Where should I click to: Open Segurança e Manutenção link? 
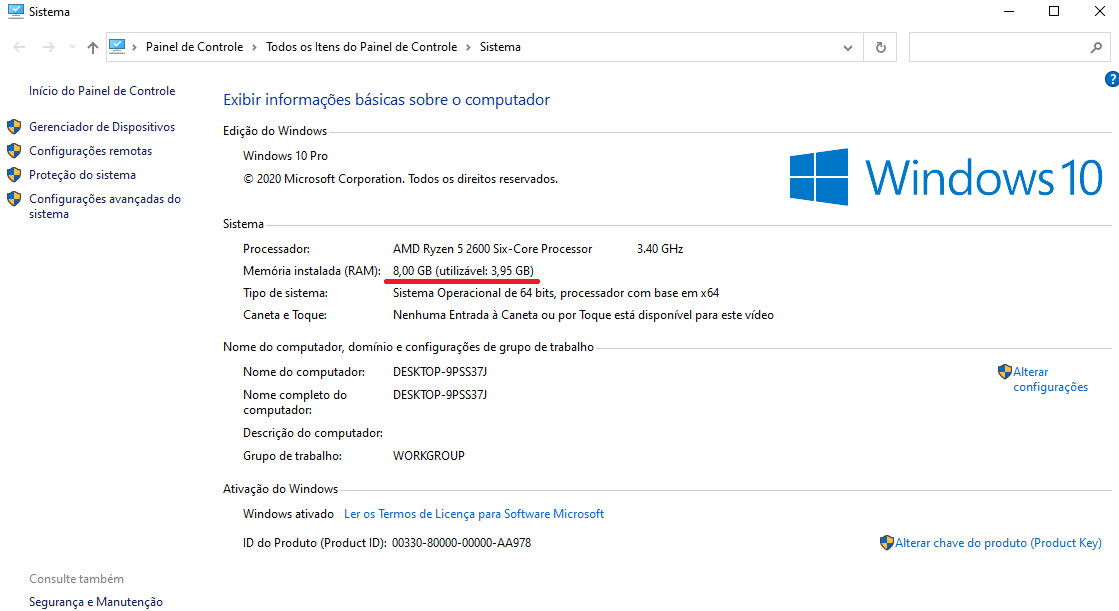click(x=96, y=602)
